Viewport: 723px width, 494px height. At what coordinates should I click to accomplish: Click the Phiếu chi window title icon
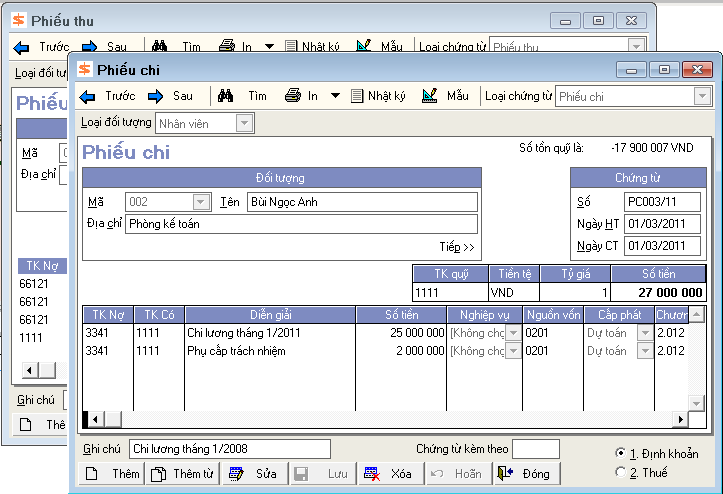point(85,69)
